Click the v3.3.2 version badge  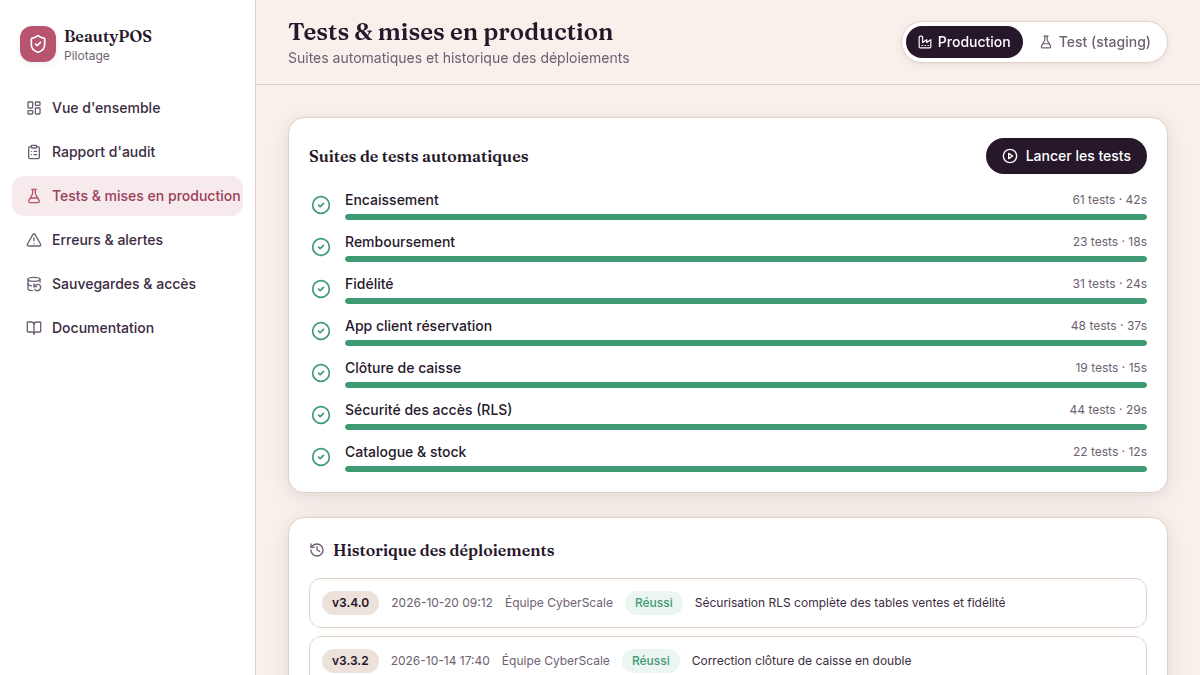[350, 661]
